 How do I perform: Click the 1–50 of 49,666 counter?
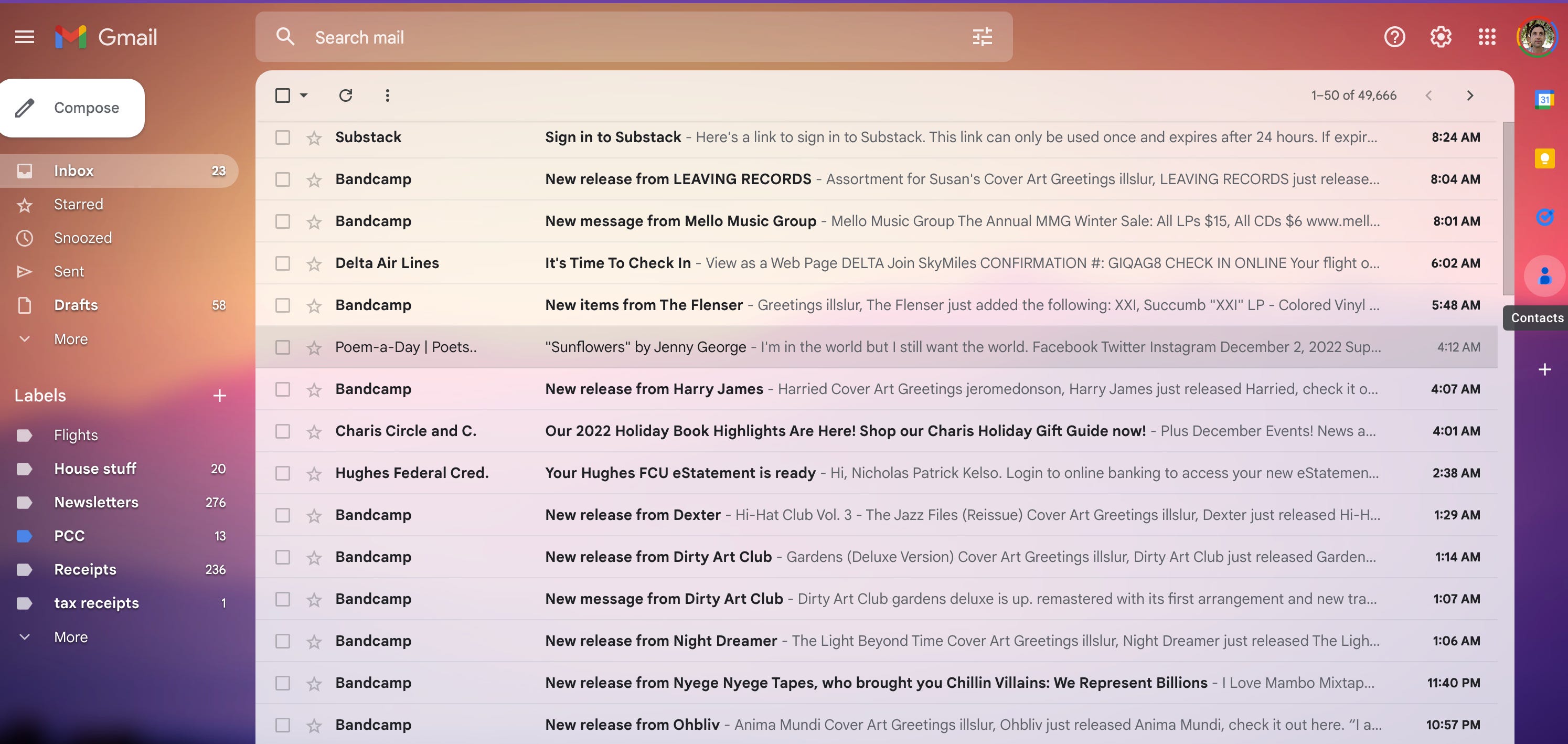[1353, 95]
